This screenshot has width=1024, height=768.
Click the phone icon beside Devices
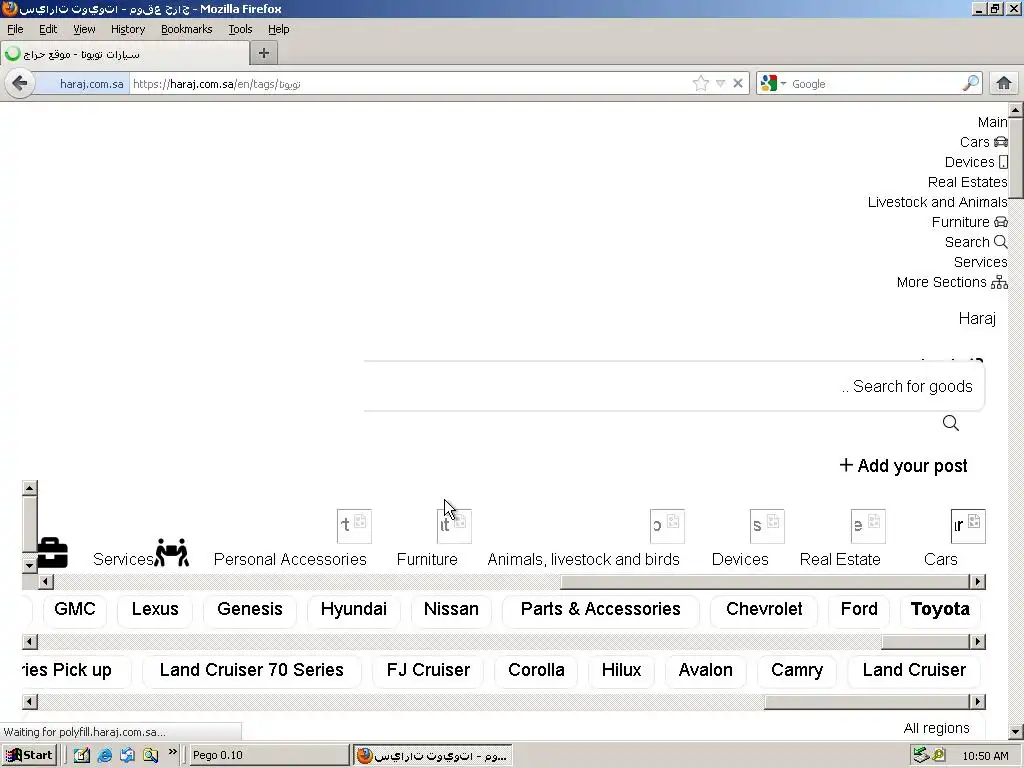point(1003,162)
